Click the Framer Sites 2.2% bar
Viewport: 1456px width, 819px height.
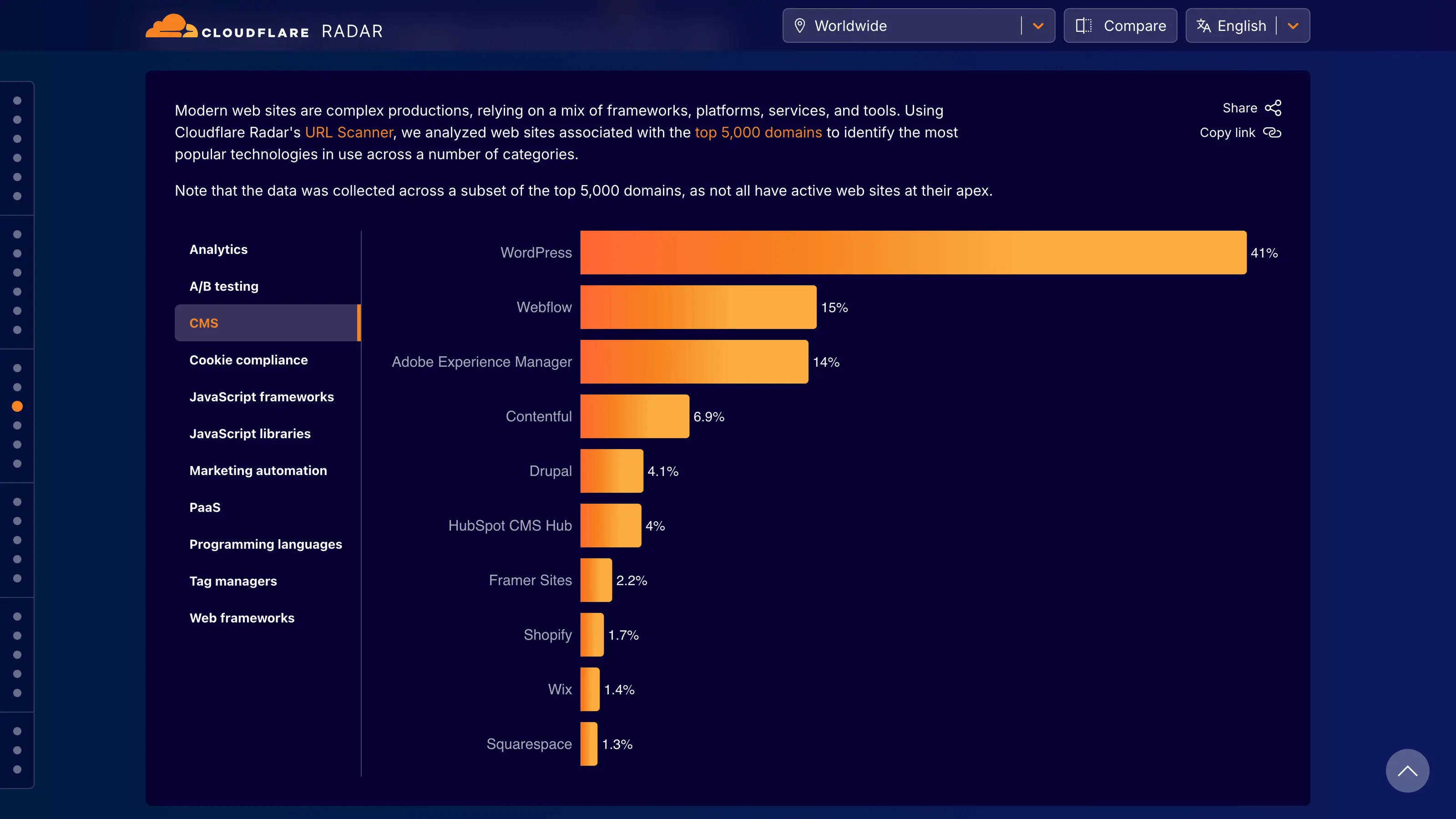(597, 580)
